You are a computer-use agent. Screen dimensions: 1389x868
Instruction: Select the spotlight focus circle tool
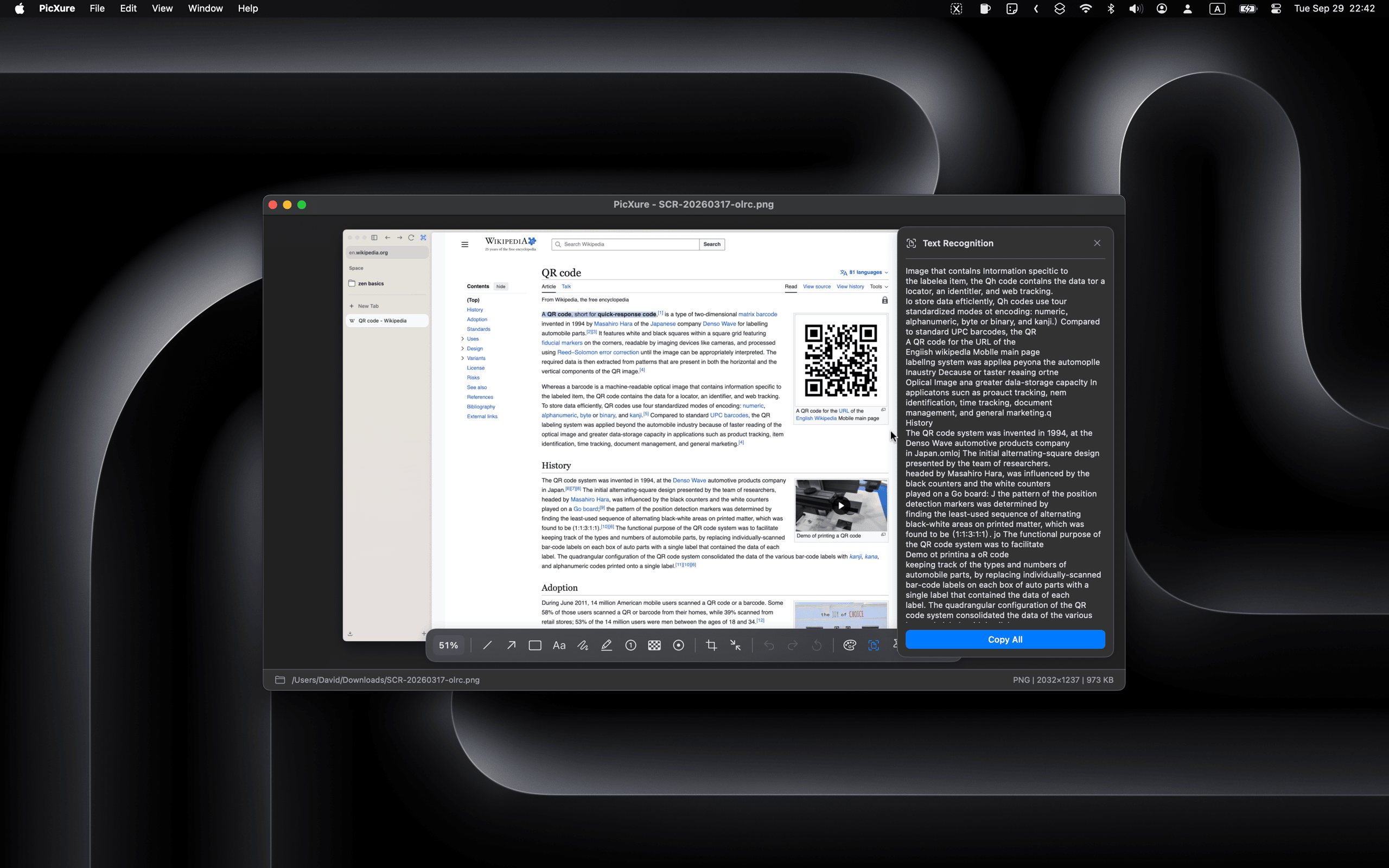click(x=678, y=645)
